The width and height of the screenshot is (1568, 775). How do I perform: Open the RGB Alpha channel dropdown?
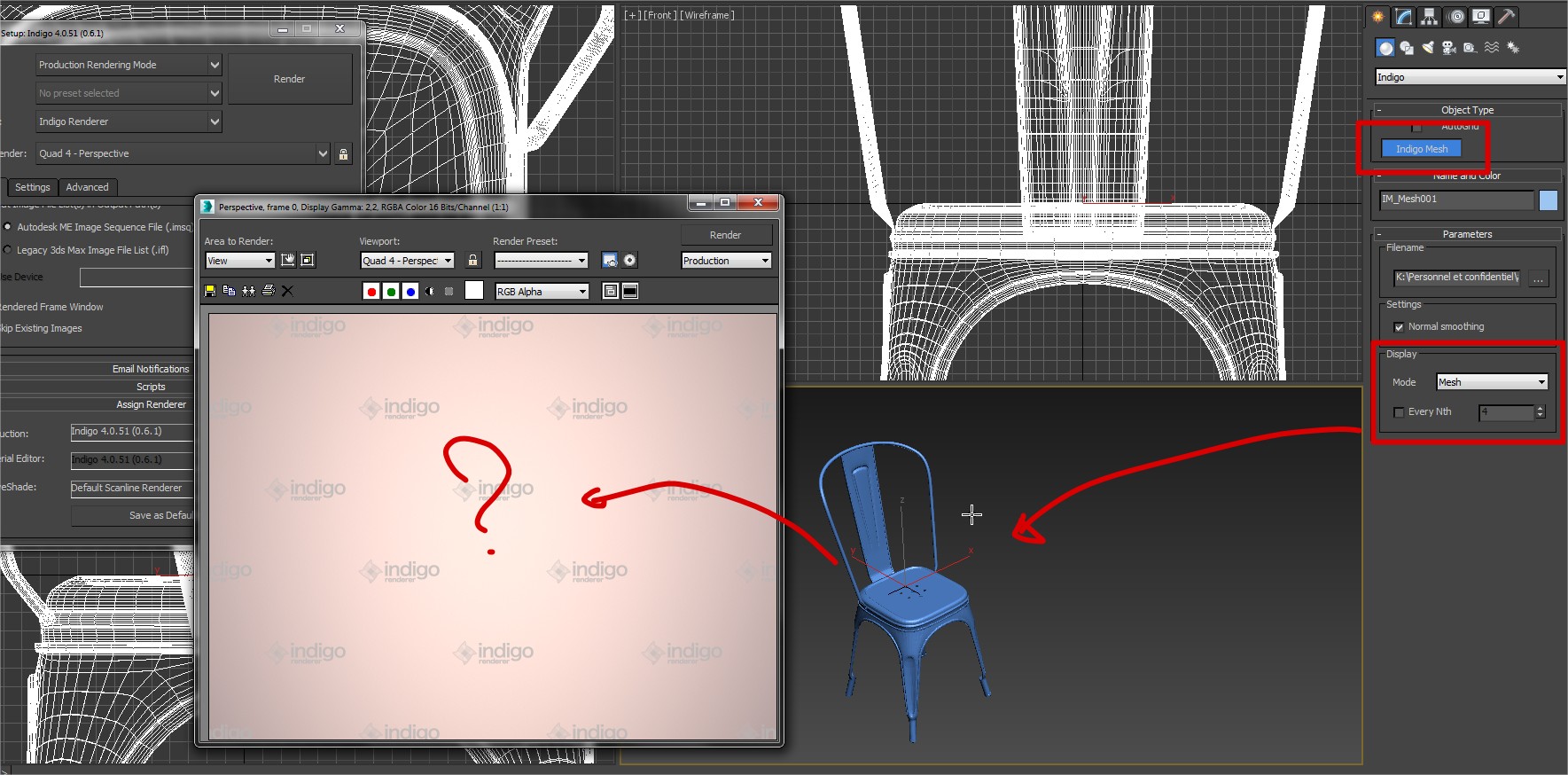pyautogui.click(x=542, y=292)
